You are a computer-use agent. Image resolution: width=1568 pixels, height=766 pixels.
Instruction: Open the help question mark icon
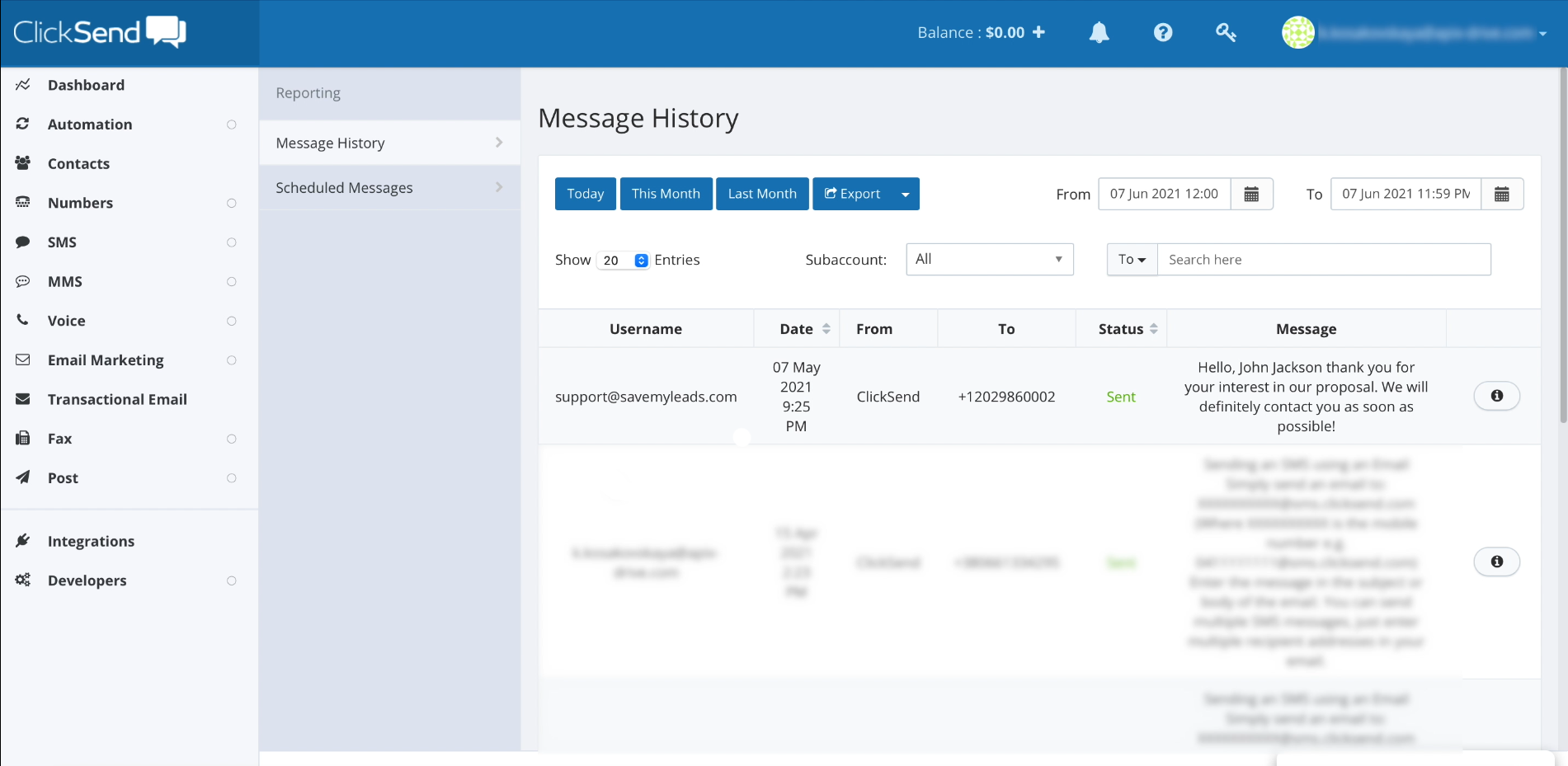(1163, 32)
